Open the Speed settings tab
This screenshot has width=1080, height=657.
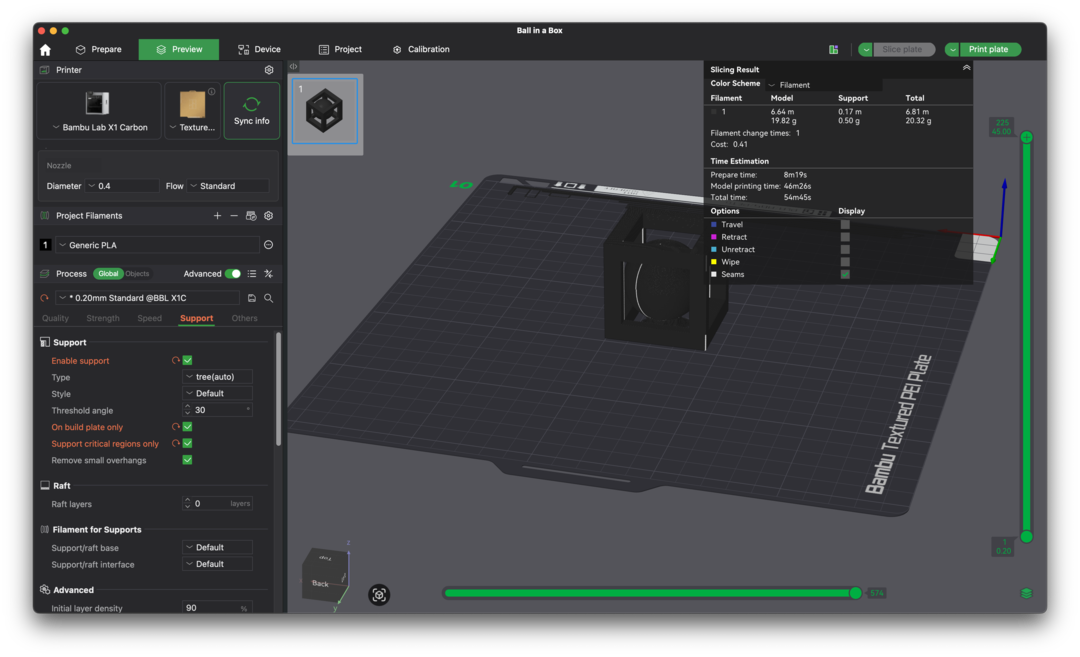point(149,318)
